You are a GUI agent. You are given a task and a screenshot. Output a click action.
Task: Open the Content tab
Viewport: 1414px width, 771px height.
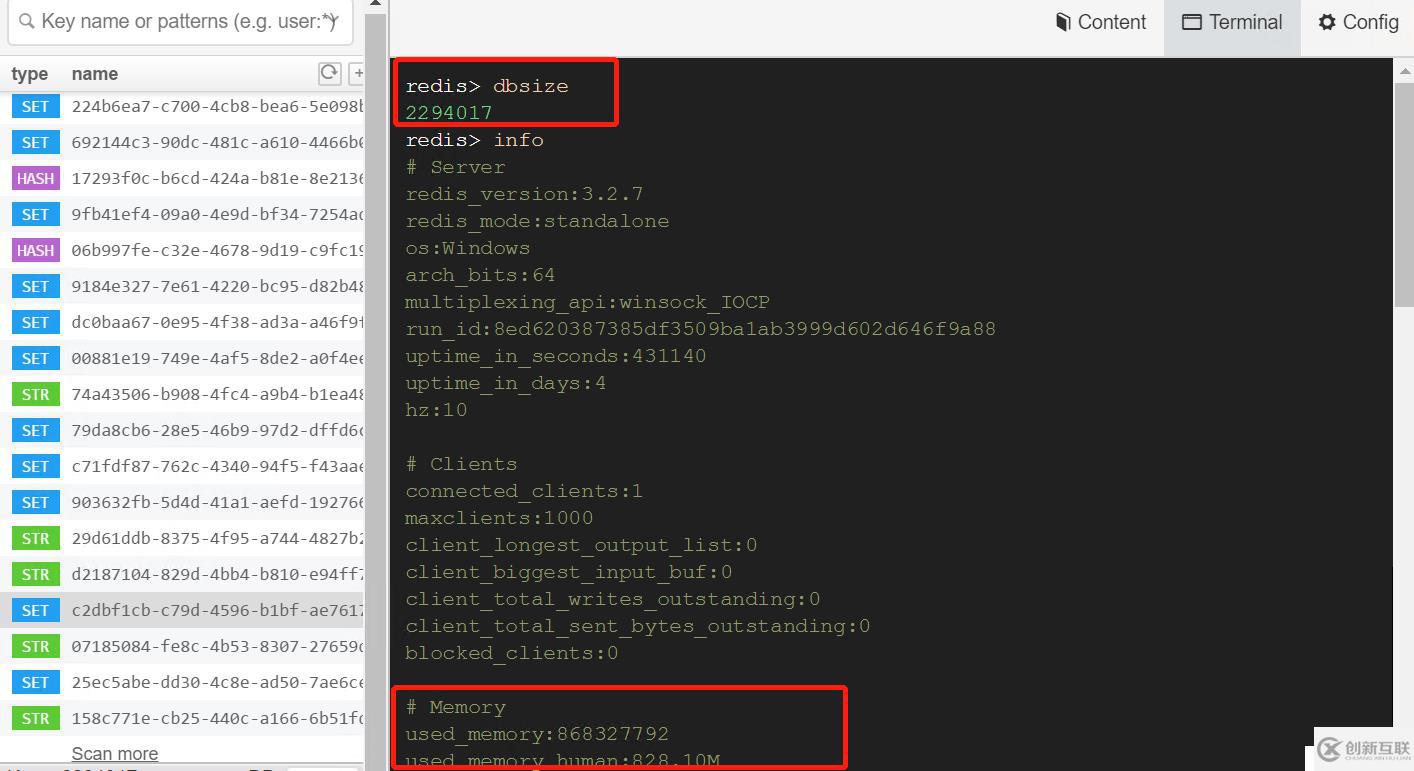[x=1101, y=22]
